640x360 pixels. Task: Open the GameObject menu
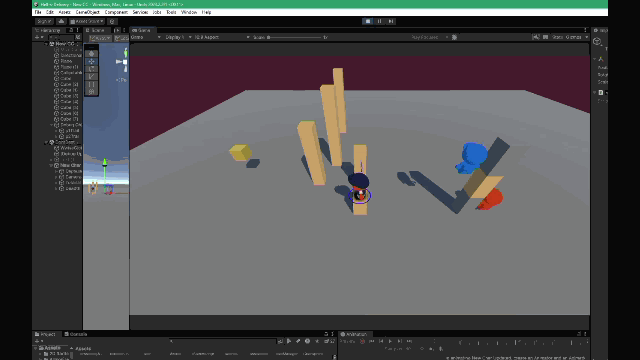[87, 12]
